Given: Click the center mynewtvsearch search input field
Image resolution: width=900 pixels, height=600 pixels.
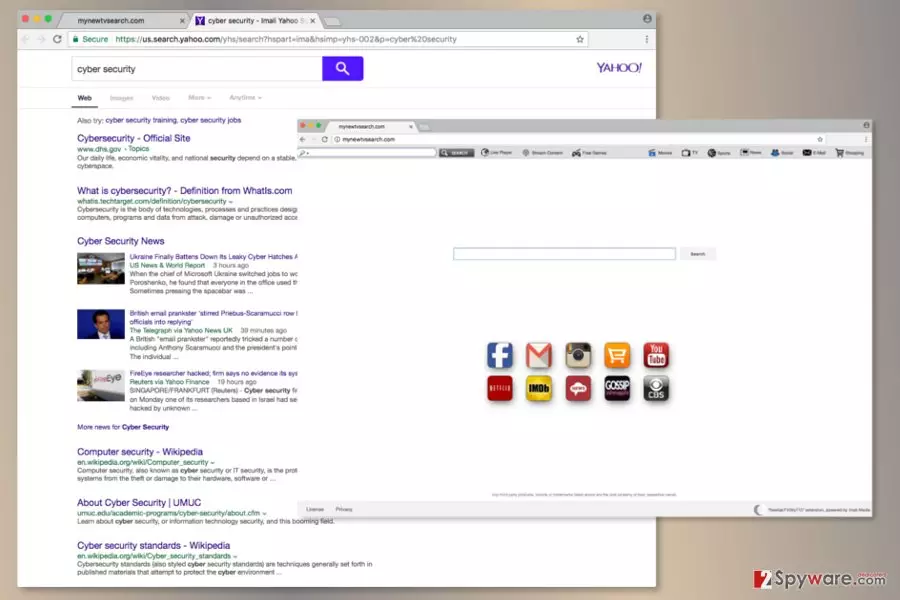Looking at the screenshot, I should 564,254.
